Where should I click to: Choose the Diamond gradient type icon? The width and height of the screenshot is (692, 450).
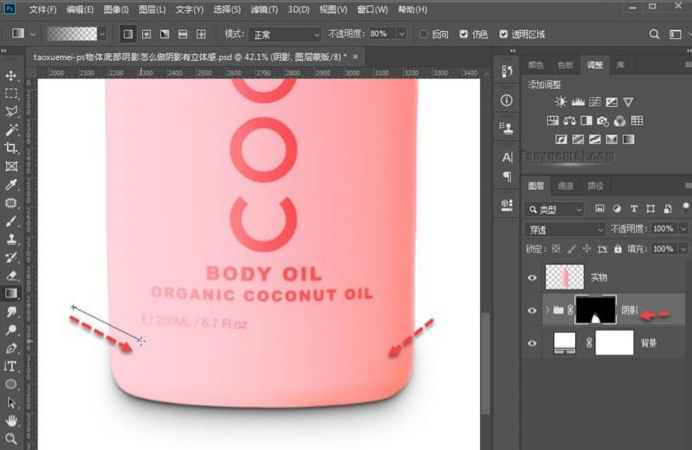pyautogui.click(x=201, y=34)
